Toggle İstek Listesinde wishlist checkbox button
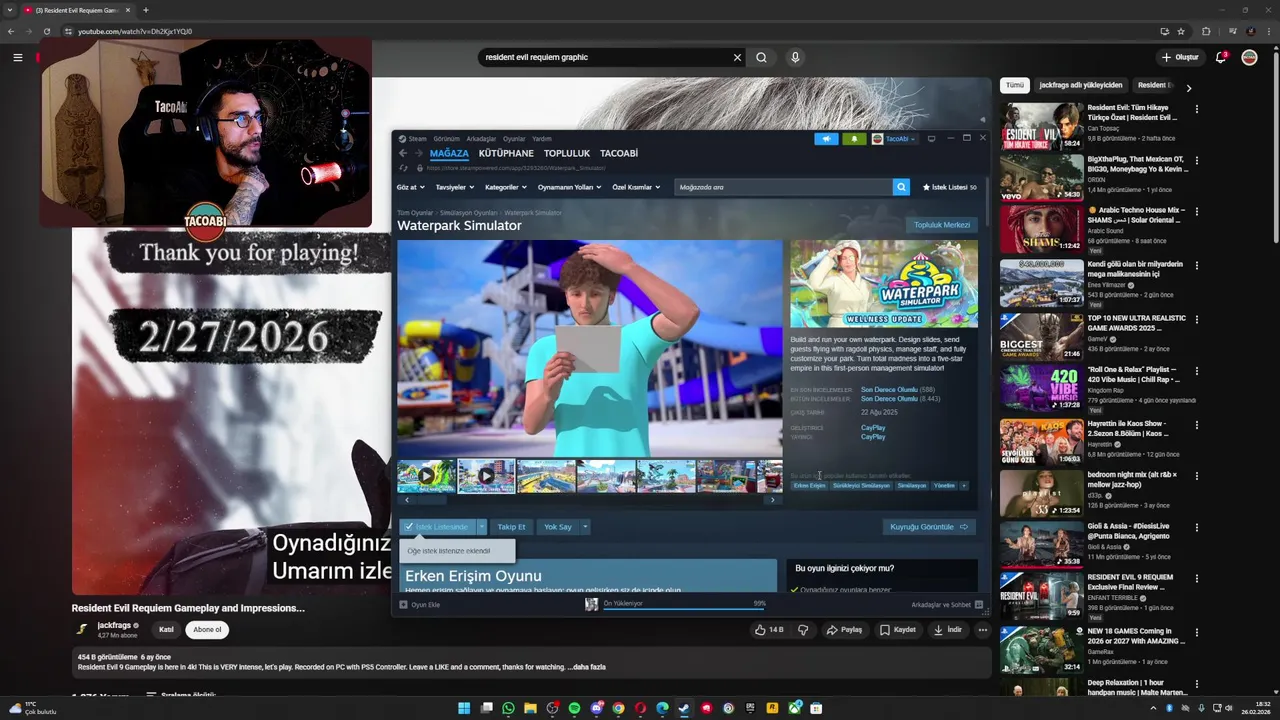 click(x=437, y=527)
